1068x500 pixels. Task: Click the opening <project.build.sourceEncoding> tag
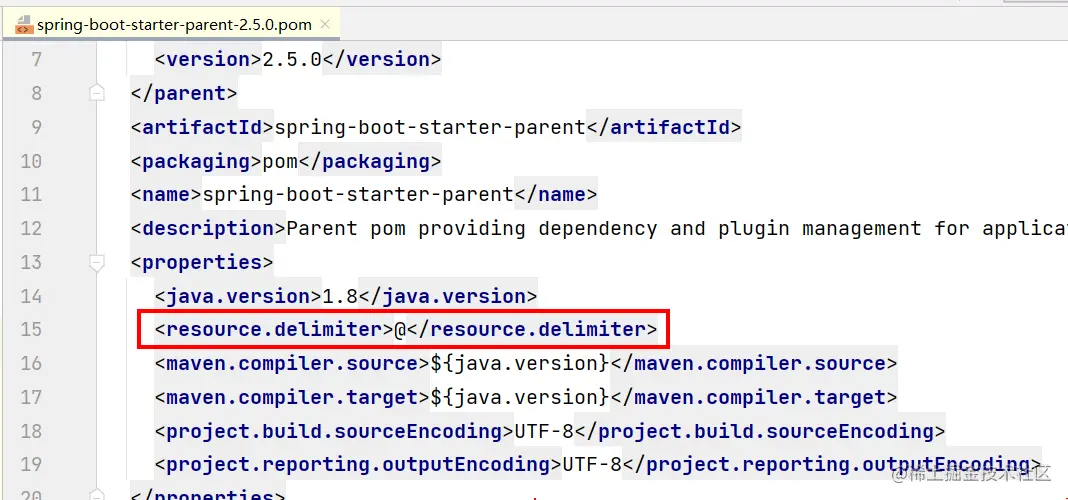334,431
